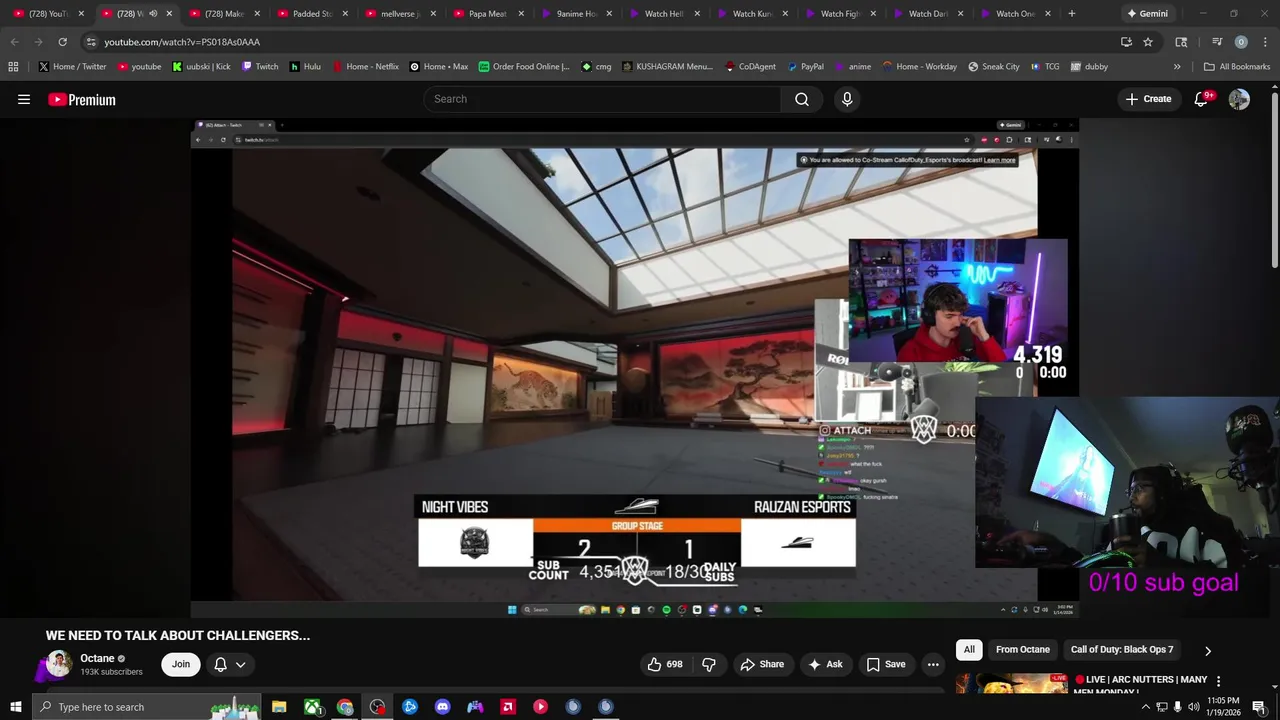This screenshot has width=1280, height=720.
Task: Open LIVE ARC NUTTERS video thumbnail
Action: (1011, 683)
